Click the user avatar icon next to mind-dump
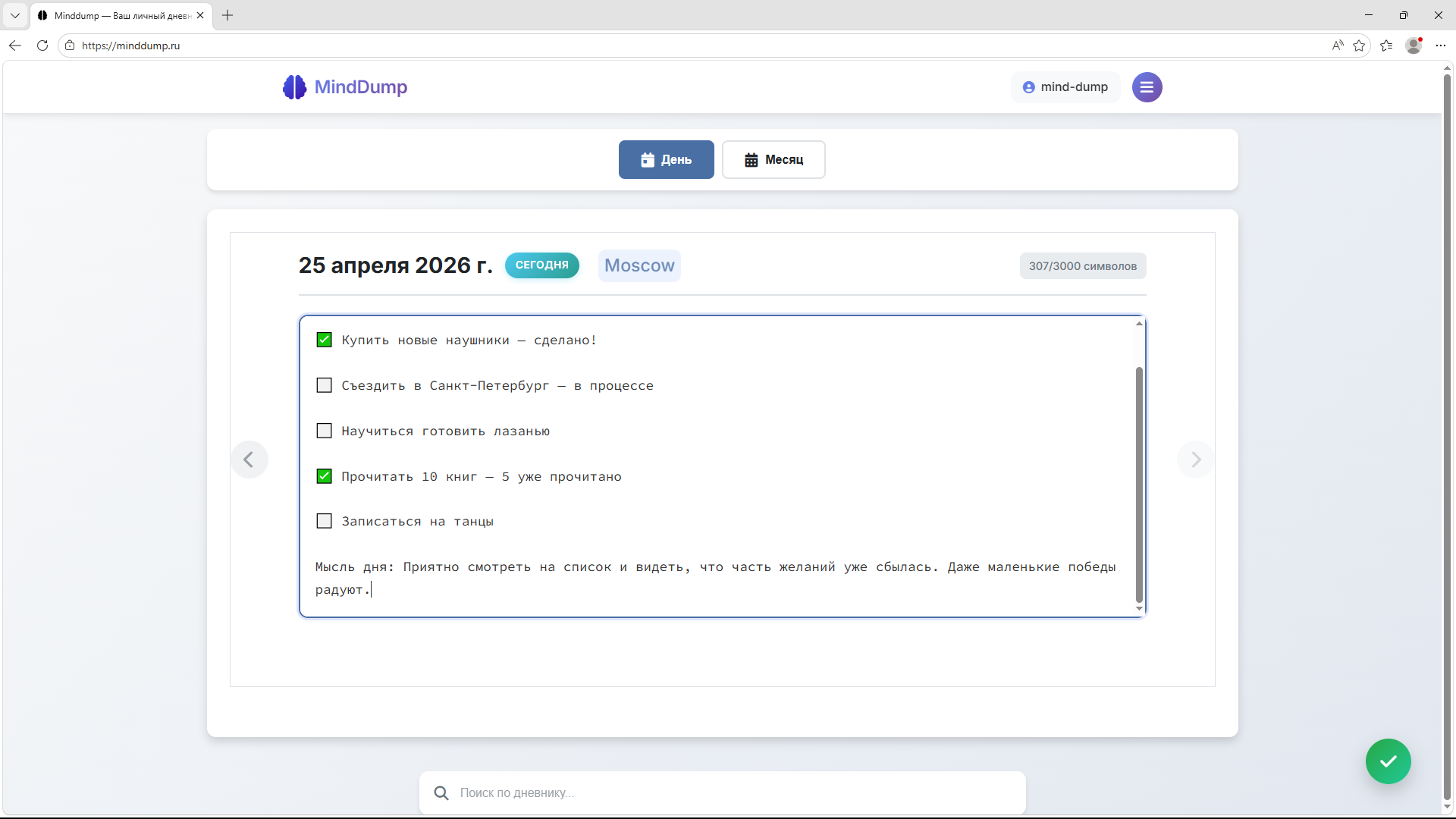Viewport: 1456px width, 819px height. coord(1028,86)
